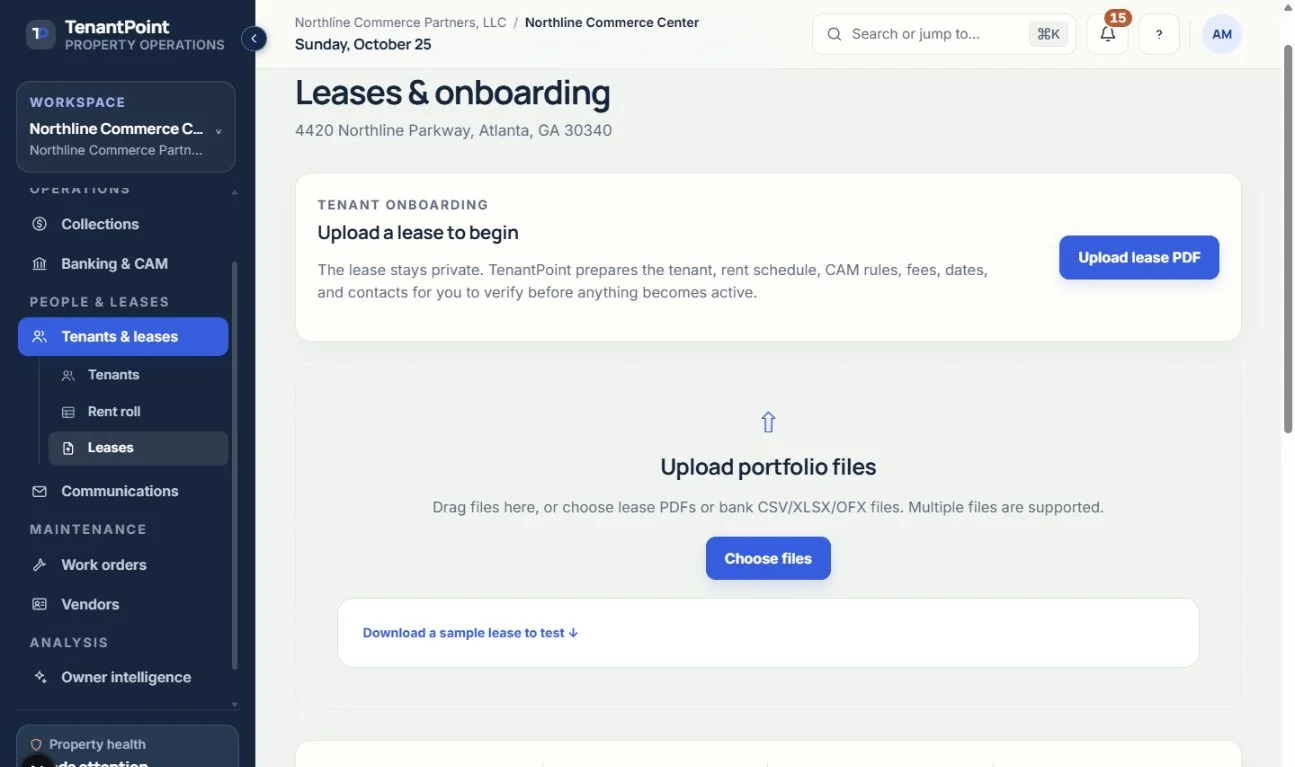This screenshot has height=767, width=1295.
Task: Navigate to Work orders
Action: tap(123, 565)
